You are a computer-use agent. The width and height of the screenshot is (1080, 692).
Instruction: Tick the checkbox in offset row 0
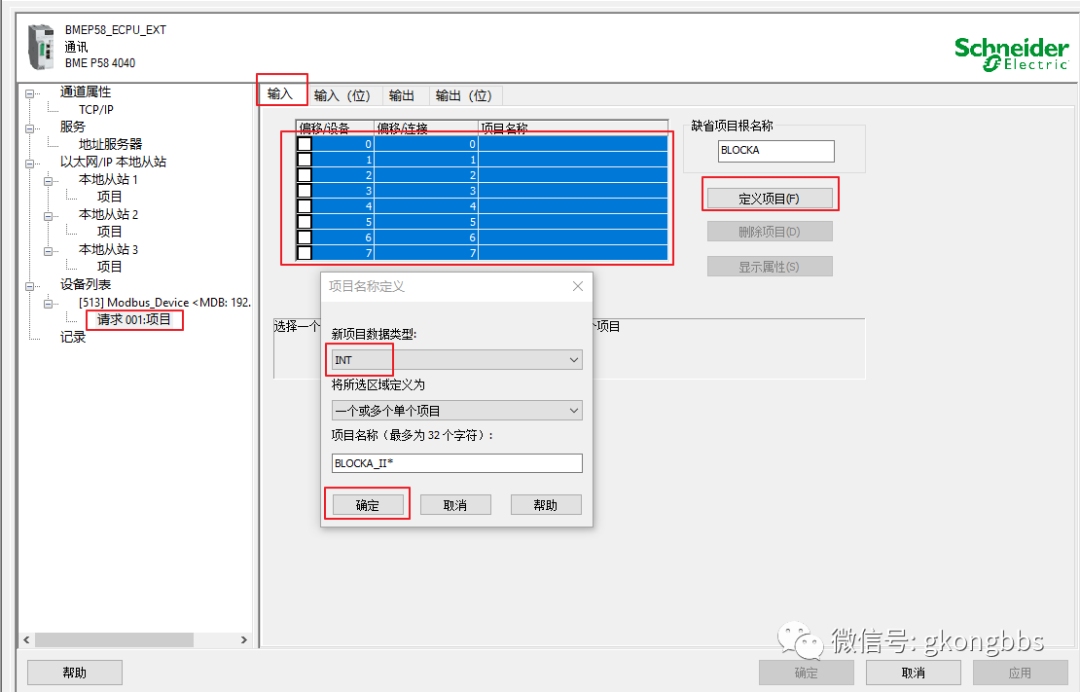point(304,144)
